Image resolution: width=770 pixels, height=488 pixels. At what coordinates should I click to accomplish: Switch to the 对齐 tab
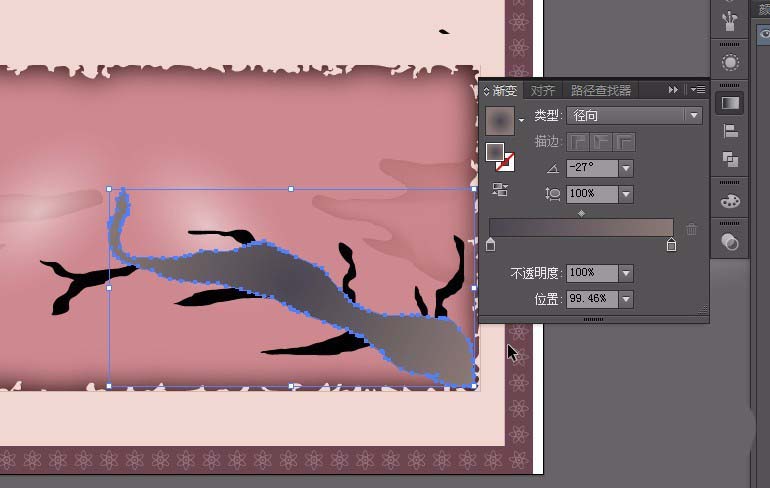coord(543,90)
